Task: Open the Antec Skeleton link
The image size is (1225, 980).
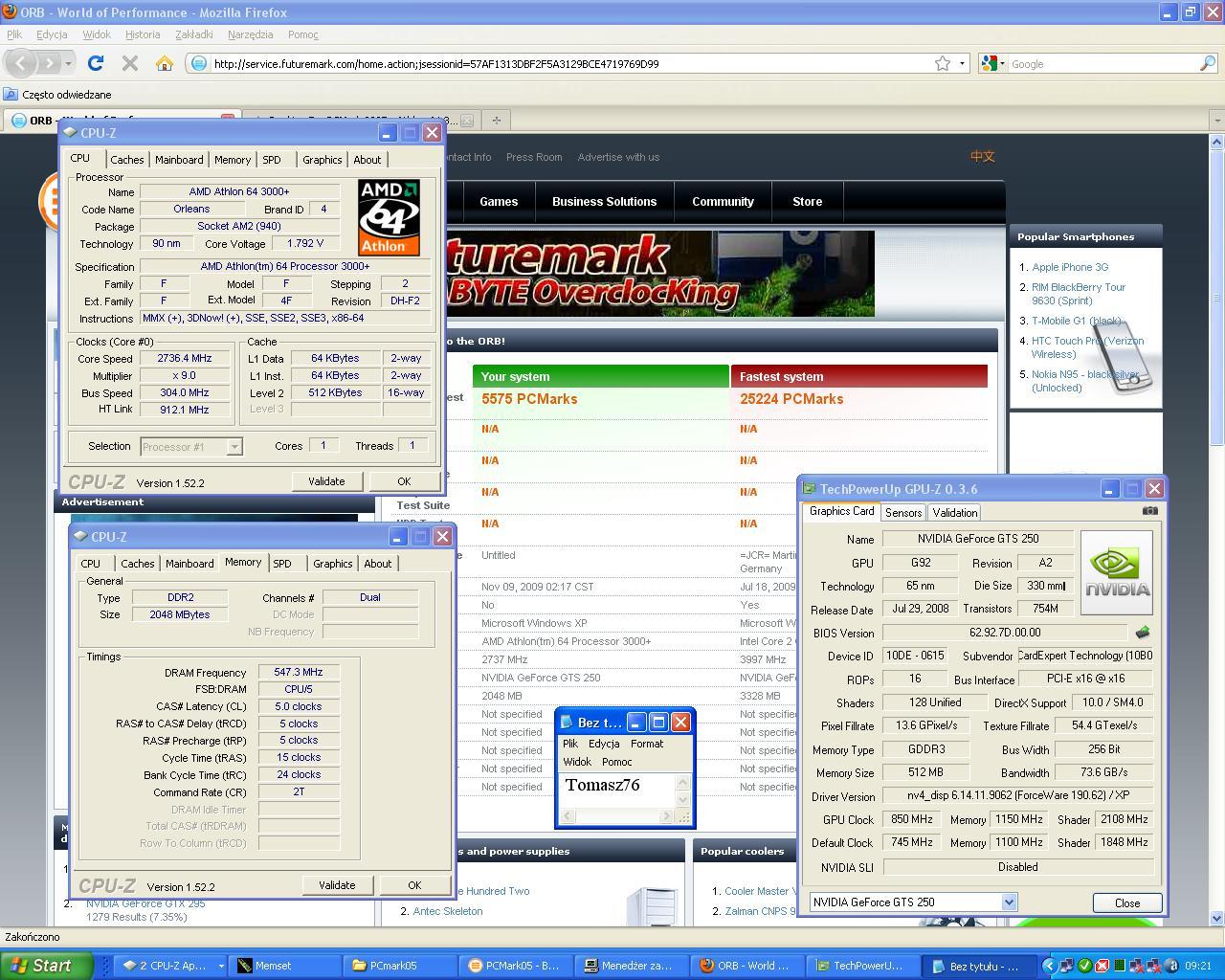Action: click(x=448, y=911)
